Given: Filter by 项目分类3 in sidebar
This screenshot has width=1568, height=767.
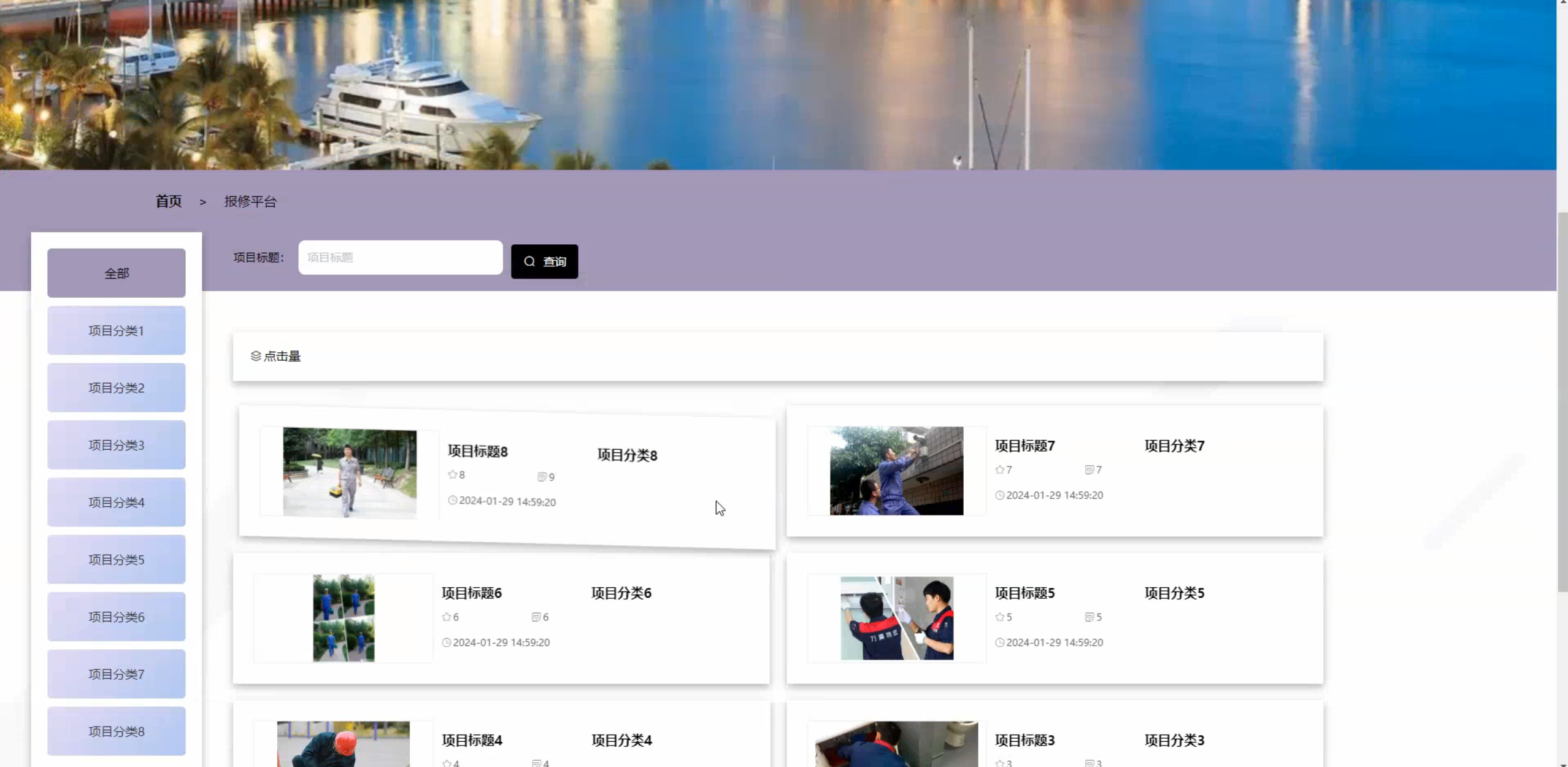Looking at the screenshot, I should point(117,445).
